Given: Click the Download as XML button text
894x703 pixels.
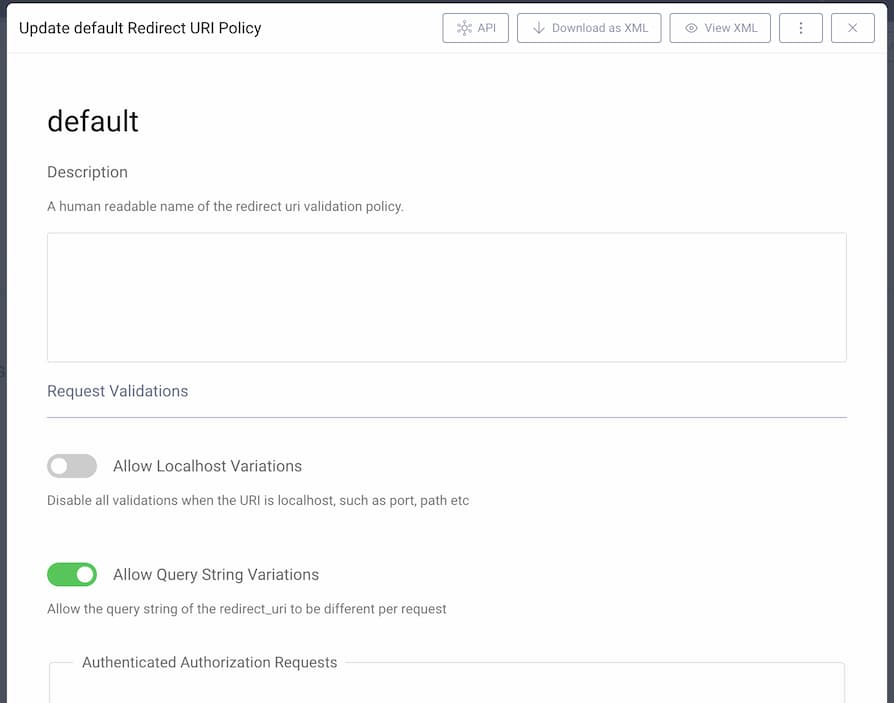Looking at the screenshot, I should 600,28.
